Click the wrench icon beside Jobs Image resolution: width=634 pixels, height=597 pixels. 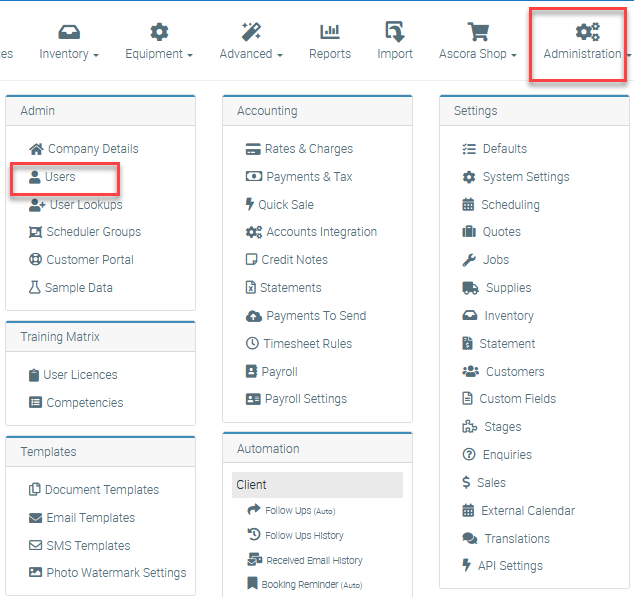click(x=468, y=260)
